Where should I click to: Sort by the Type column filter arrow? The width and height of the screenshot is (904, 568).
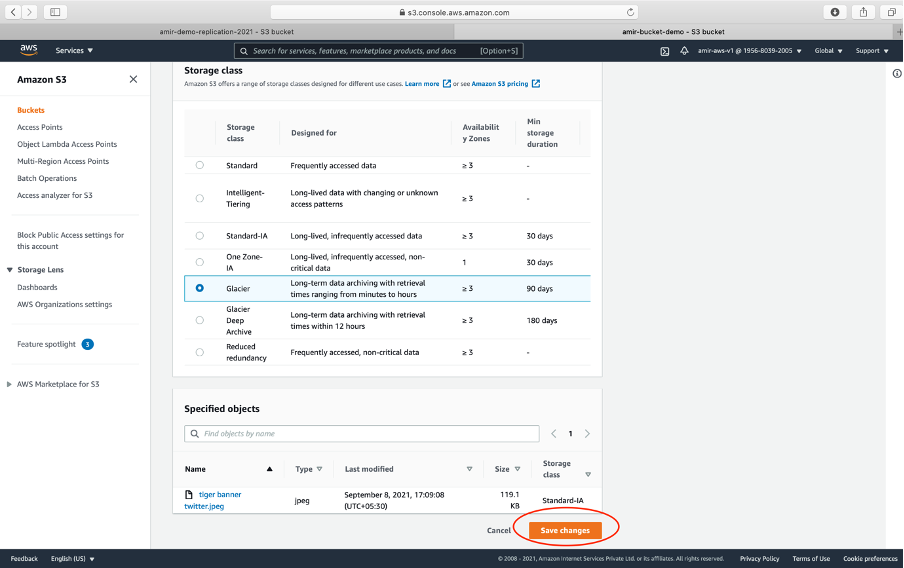tap(319, 469)
